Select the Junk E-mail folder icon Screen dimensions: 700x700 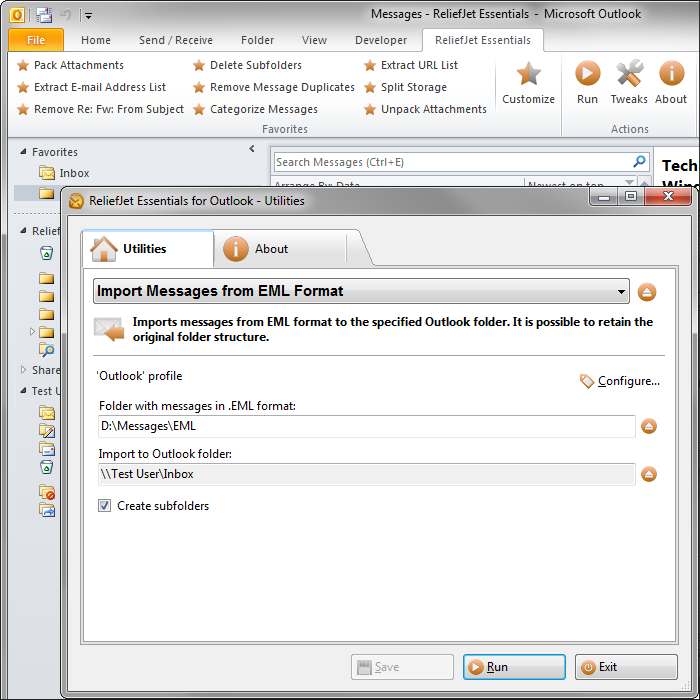[x=46, y=492]
